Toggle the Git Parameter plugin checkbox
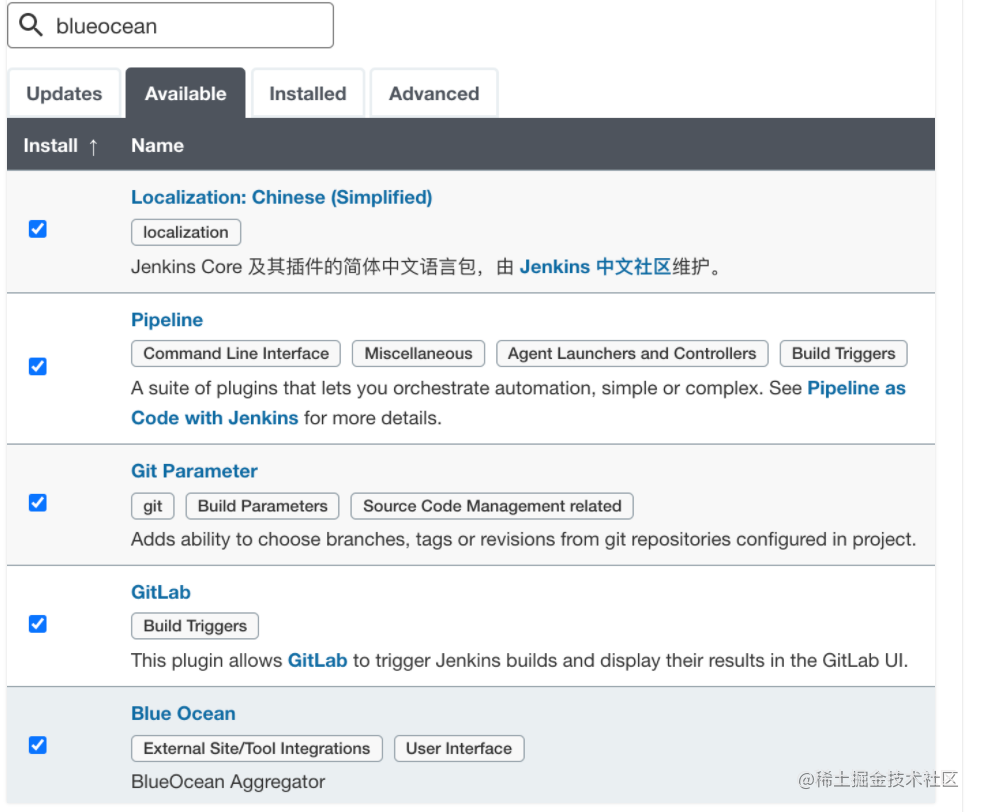The height and width of the screenshot is (812, 981). tap(38, 502)
